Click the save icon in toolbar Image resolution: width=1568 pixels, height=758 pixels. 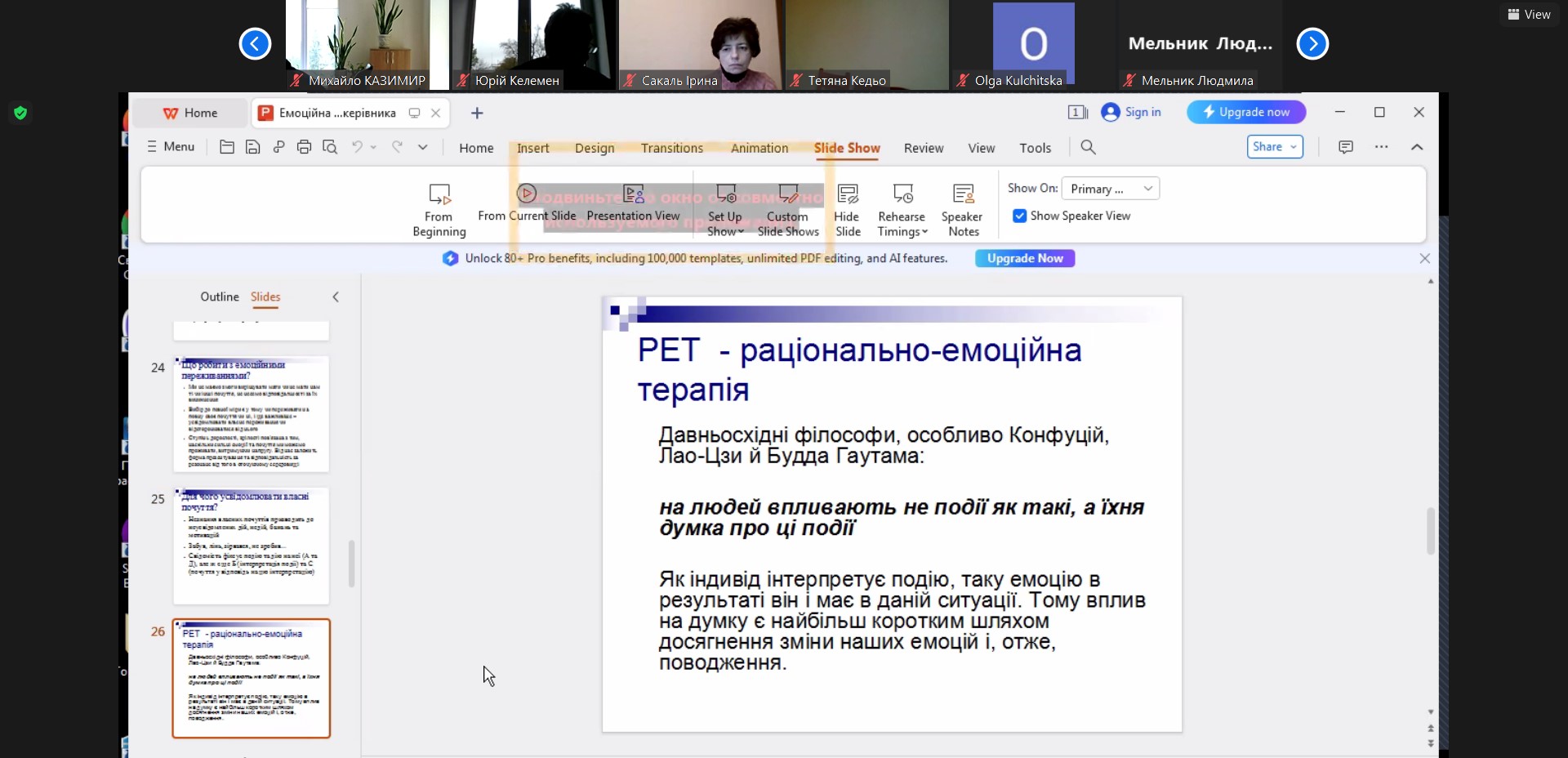click(253, 147)
